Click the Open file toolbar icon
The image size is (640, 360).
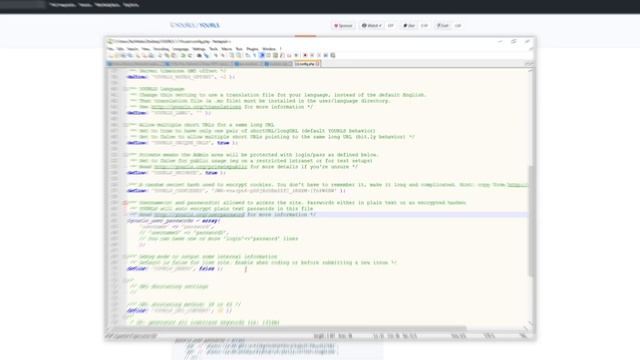click(117, 55)
